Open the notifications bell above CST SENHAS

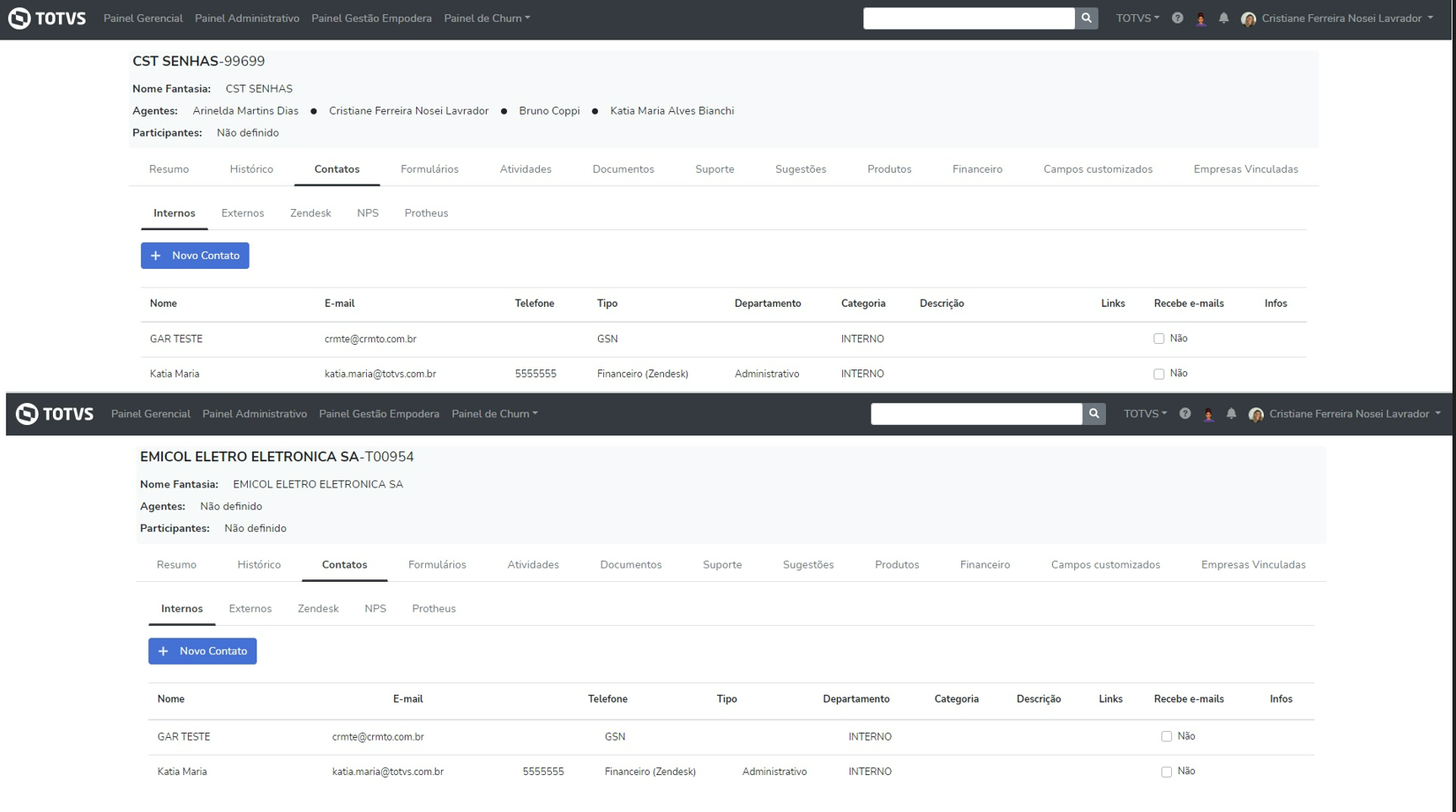pos(1224,19)
